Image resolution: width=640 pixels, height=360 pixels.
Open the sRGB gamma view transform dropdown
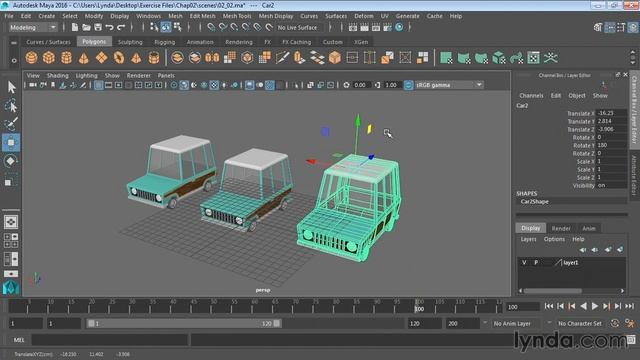(449, 85)
